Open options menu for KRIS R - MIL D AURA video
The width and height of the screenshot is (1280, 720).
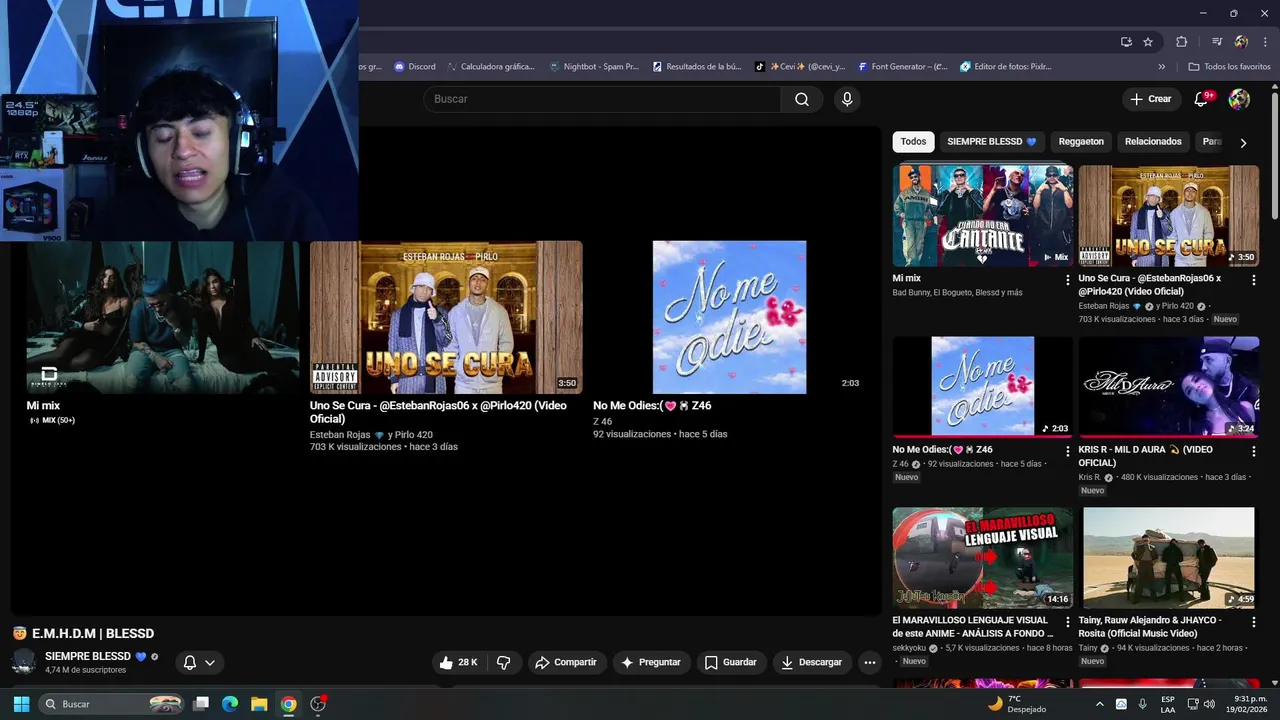1253,451
